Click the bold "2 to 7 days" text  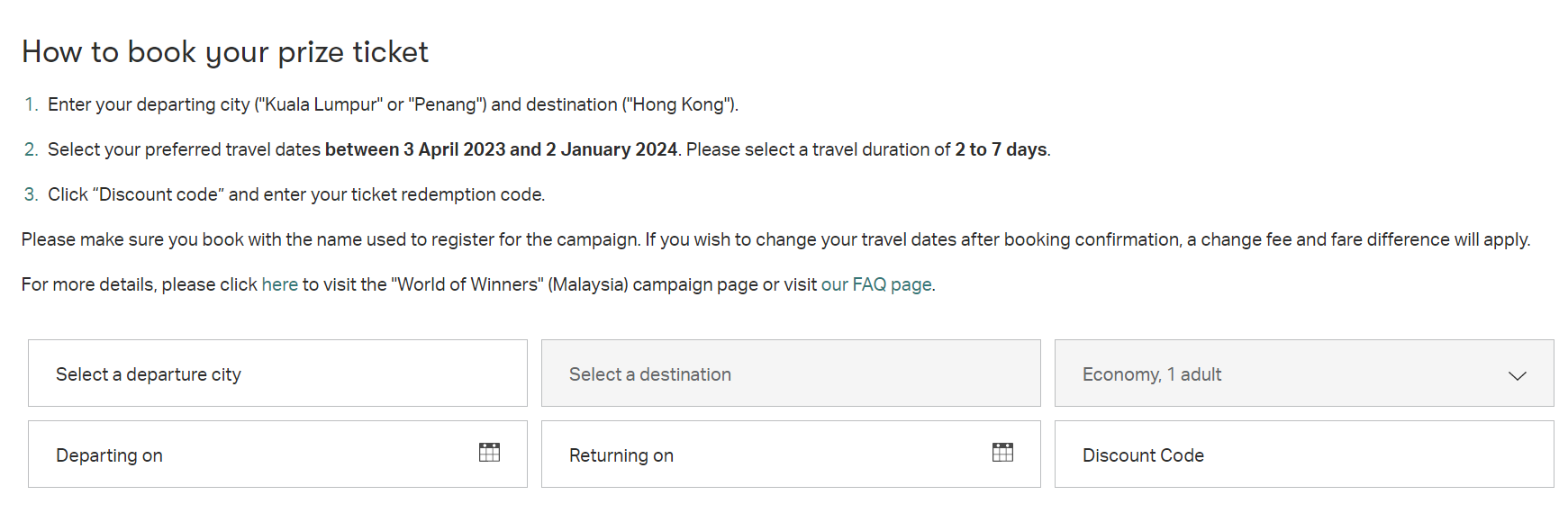[x=1001, y=149]
